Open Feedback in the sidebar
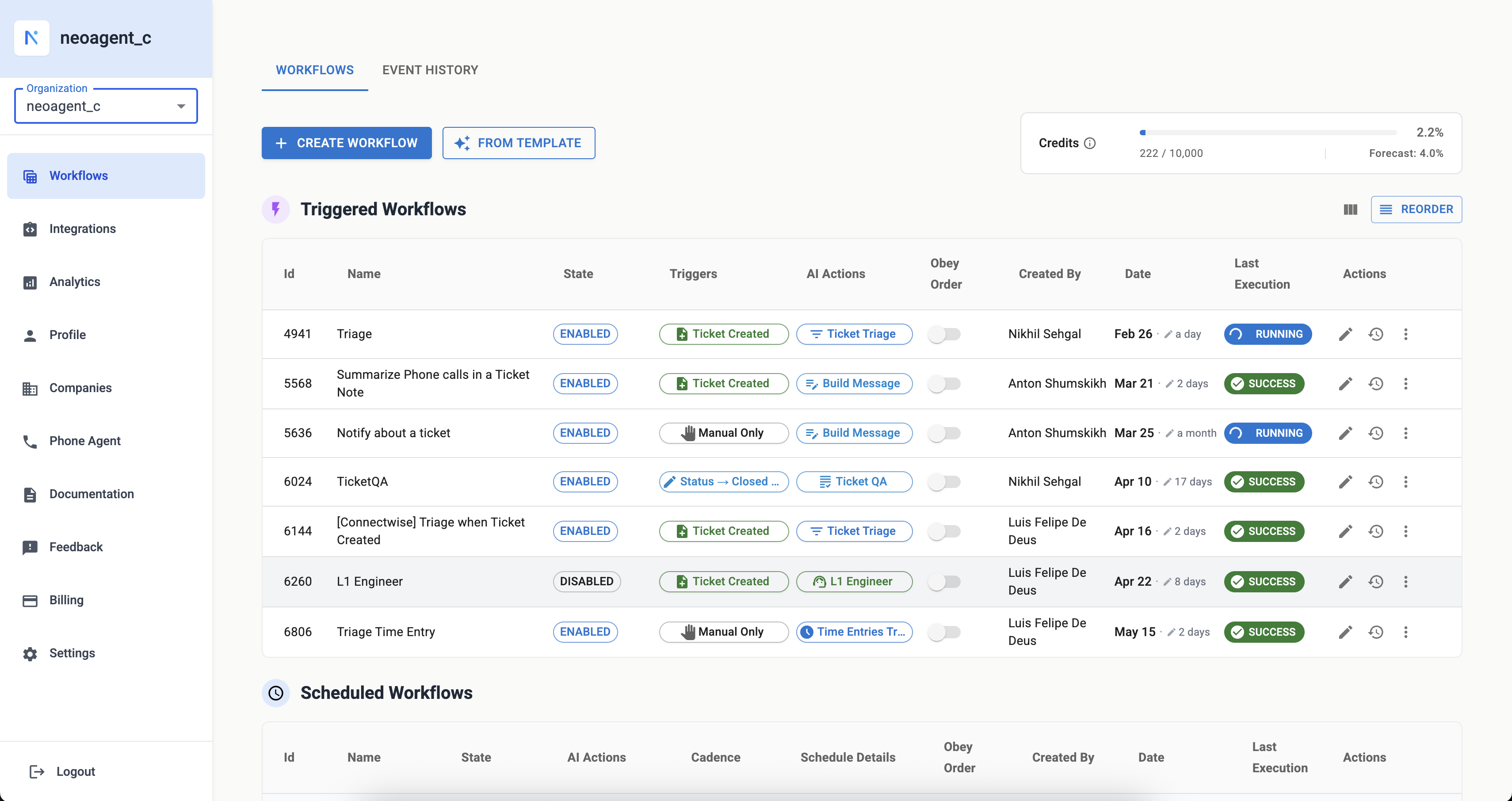 click(106, 547)
